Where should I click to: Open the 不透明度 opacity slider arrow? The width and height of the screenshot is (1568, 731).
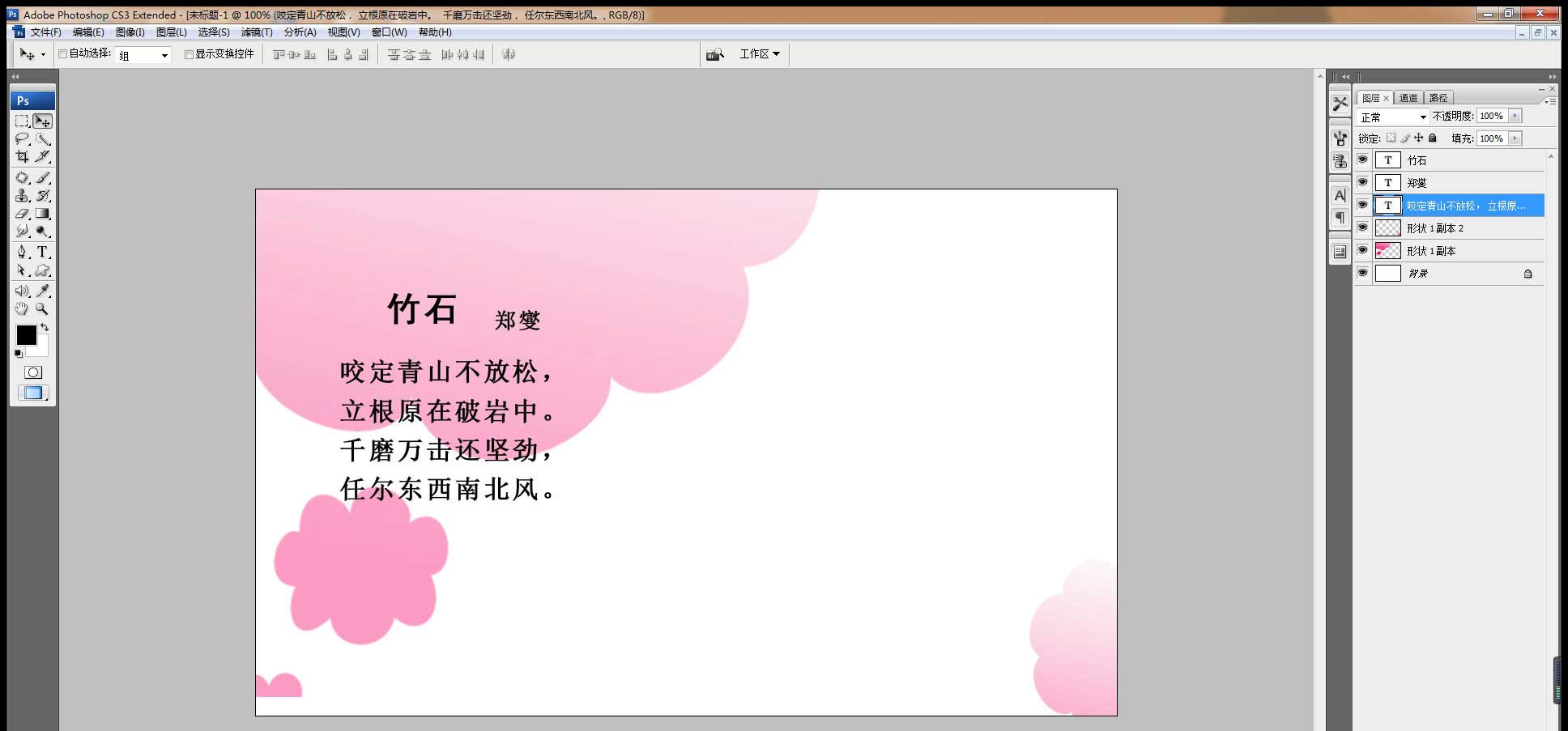pos(1514,116)
